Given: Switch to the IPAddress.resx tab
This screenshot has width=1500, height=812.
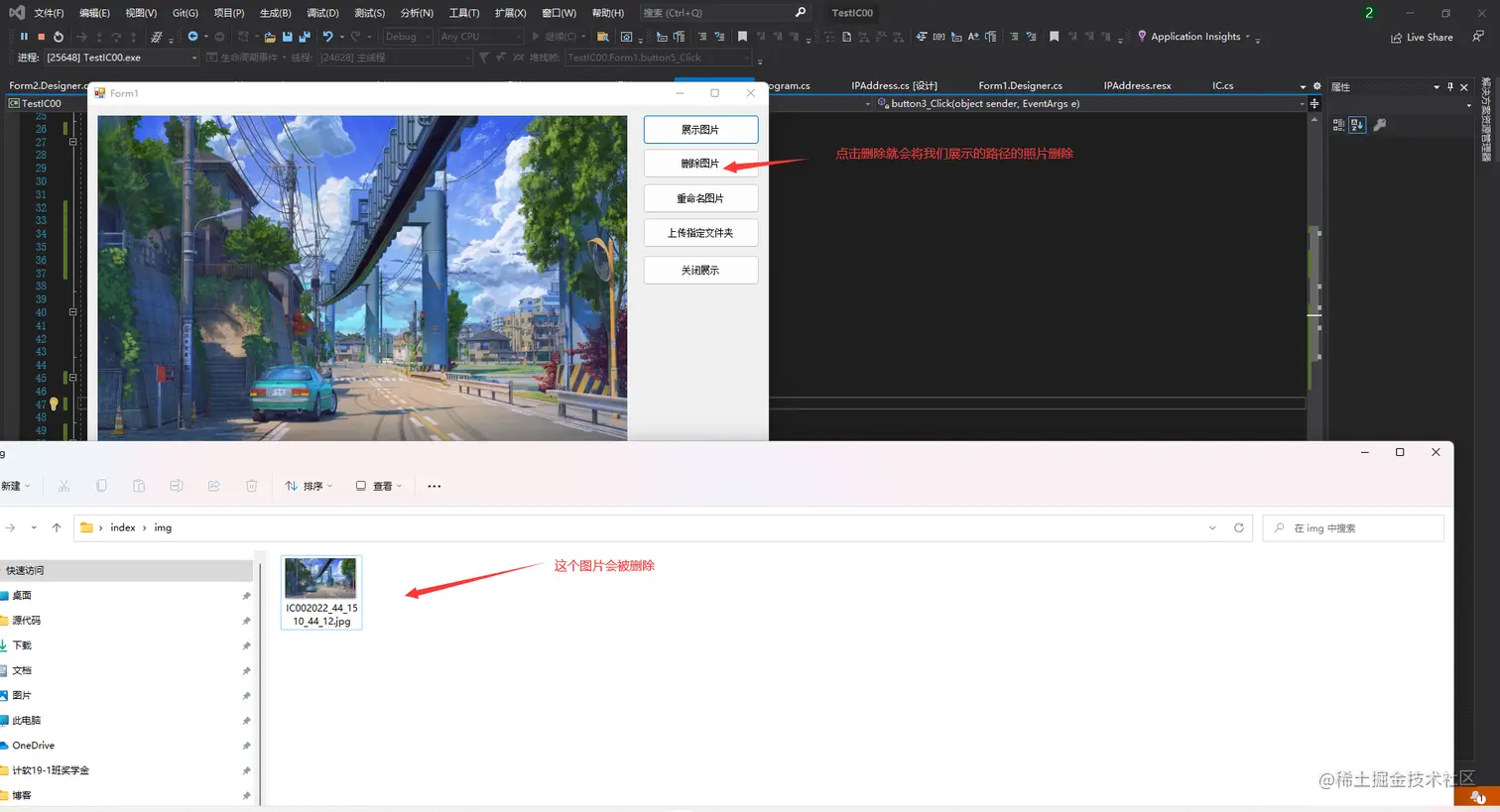Looking at the screenshot, I should (x=1137, y=86).
